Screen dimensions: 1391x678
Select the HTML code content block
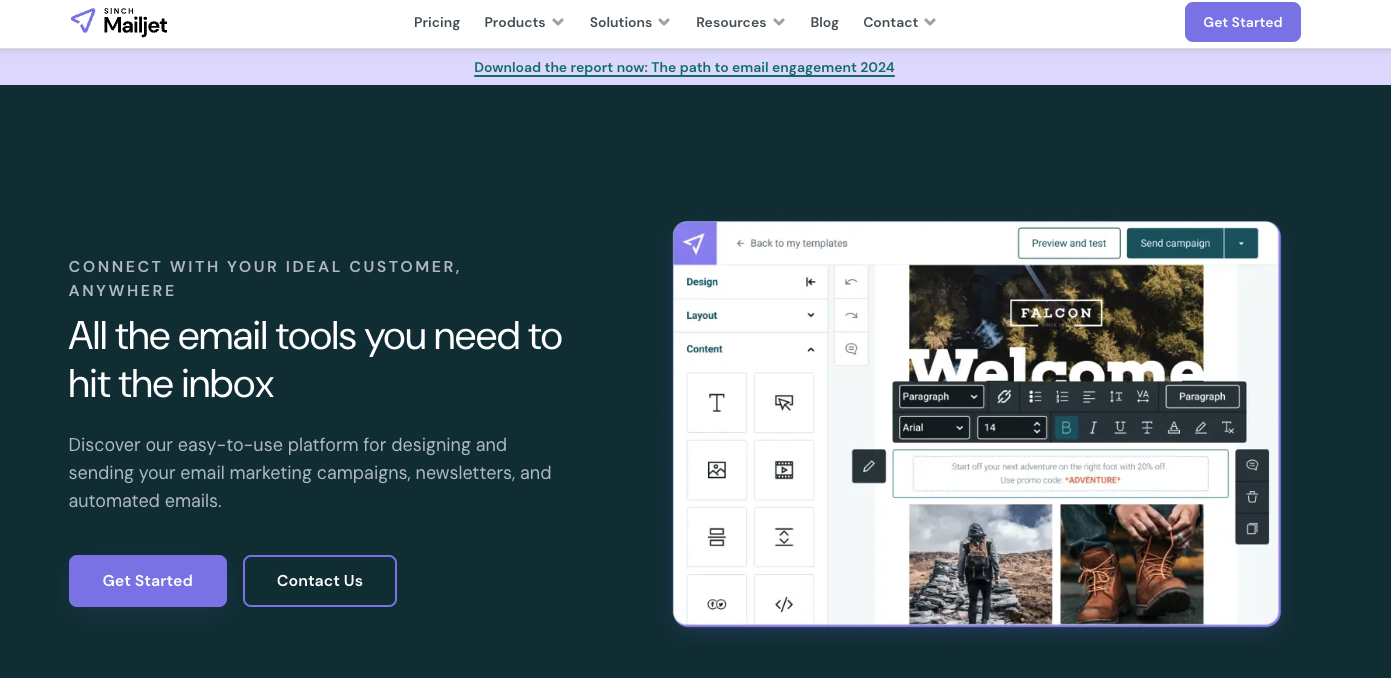coord(784,602)
